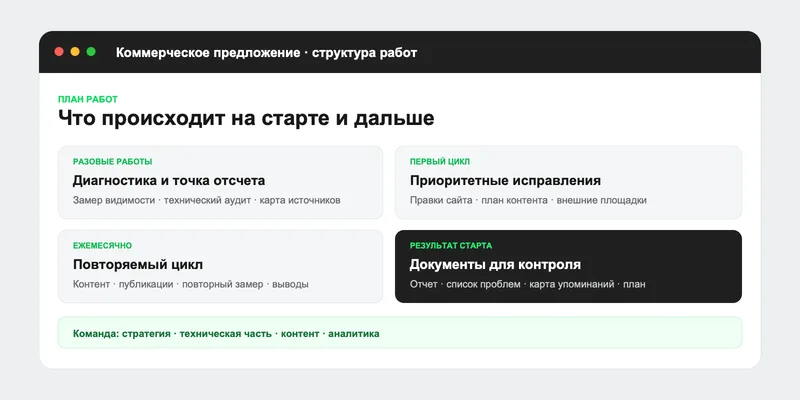Click the yellow minimize window dot
This screenshot has width=800, height=400.
click(75, 52)
